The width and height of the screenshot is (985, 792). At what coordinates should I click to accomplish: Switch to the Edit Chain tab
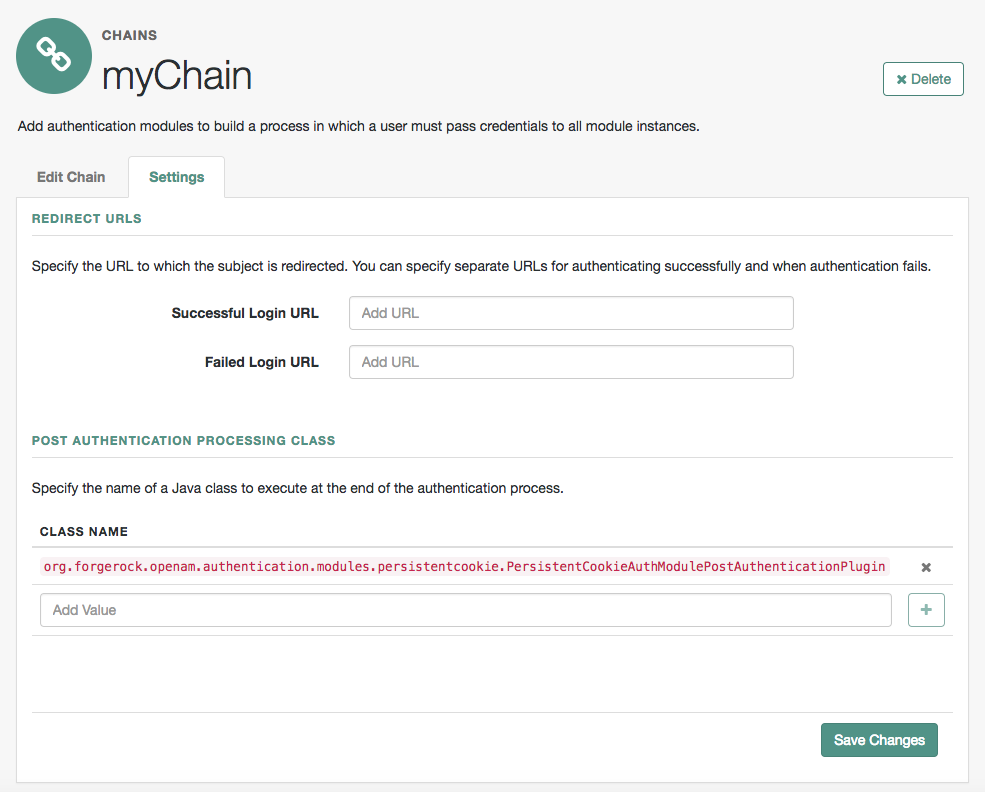71,177
